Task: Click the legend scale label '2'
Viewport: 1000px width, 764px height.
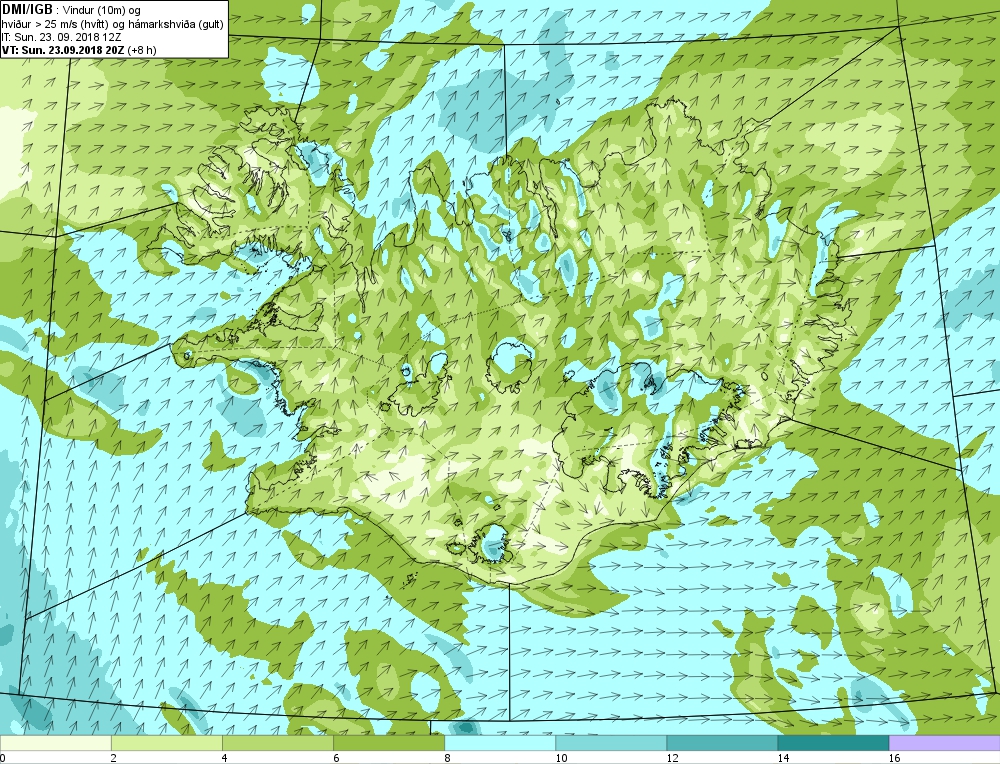Action: pyautogui.click(x=114, y=758)
